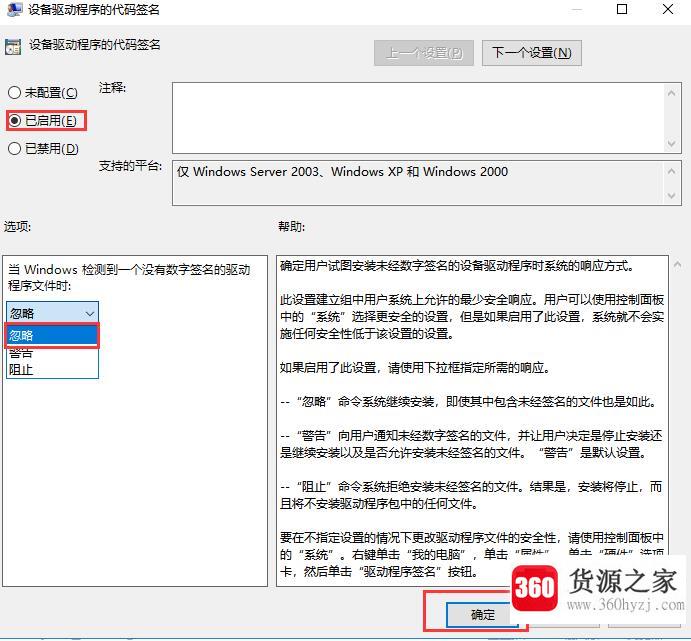Click the 支持的平台: label
Screen dimensions: 691x641
pos(130,166)
